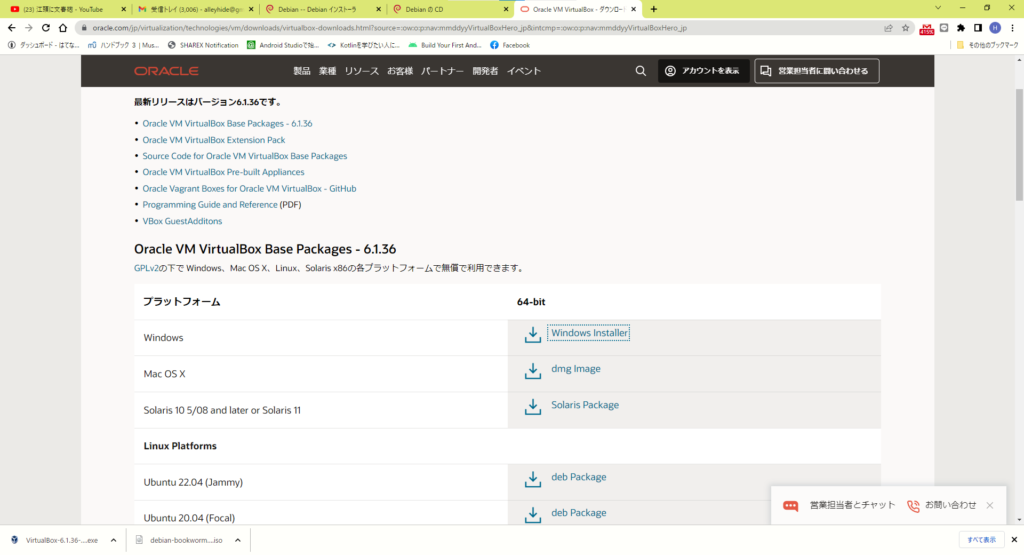The width and height of the screenshot is (1024, 555).
Task: Open the 業種 menu in Oracle navigation
Action: point(327,71)
